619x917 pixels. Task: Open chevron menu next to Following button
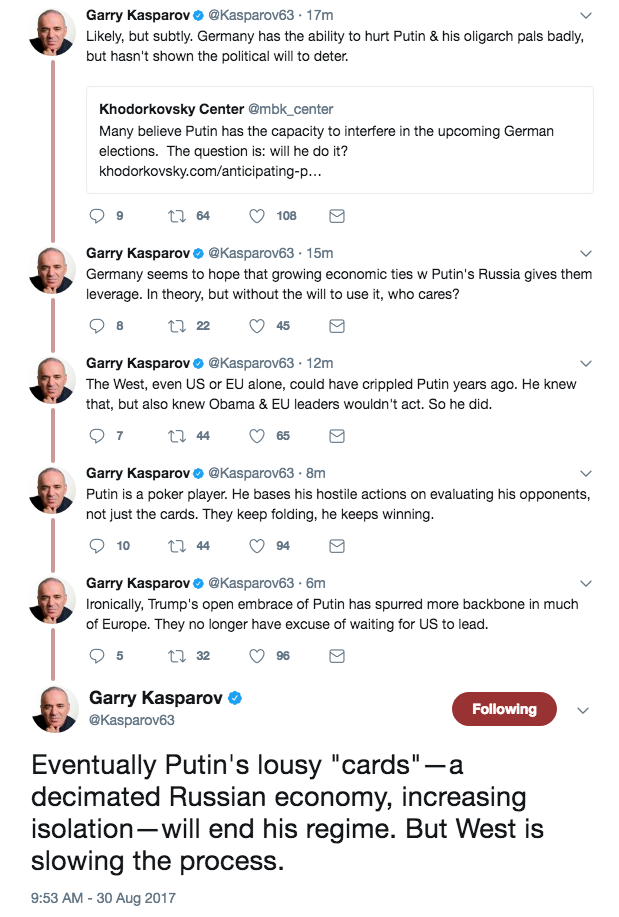click(x=583, y=710)
